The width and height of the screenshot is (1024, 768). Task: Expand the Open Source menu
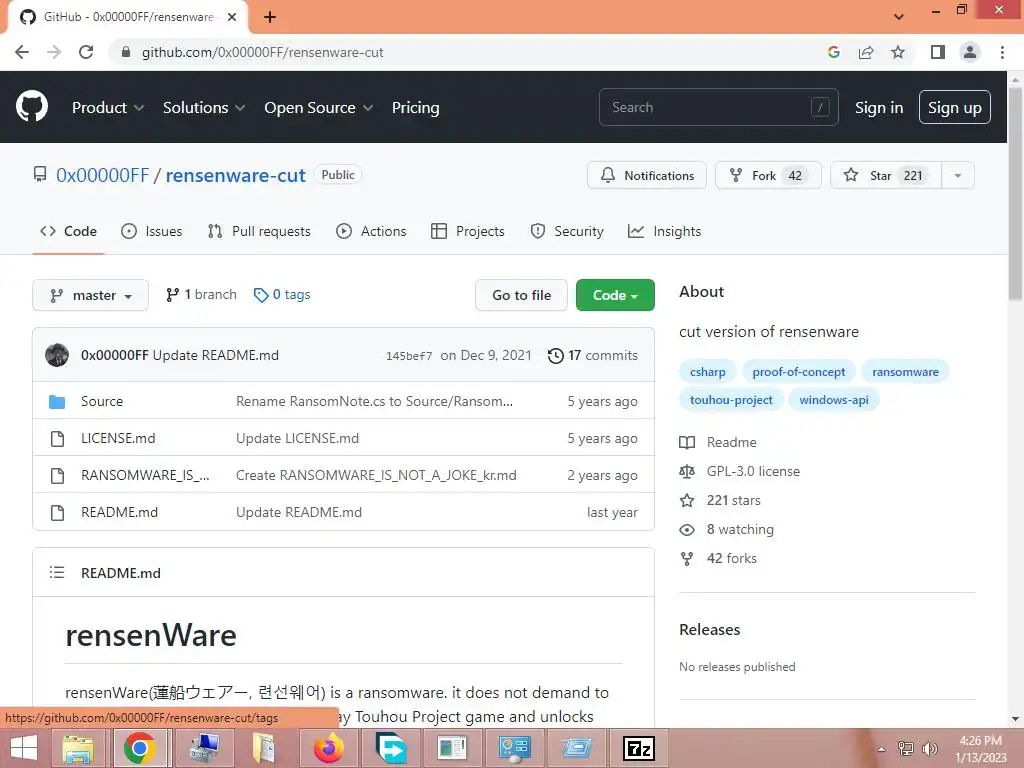[x=319, y=107]
